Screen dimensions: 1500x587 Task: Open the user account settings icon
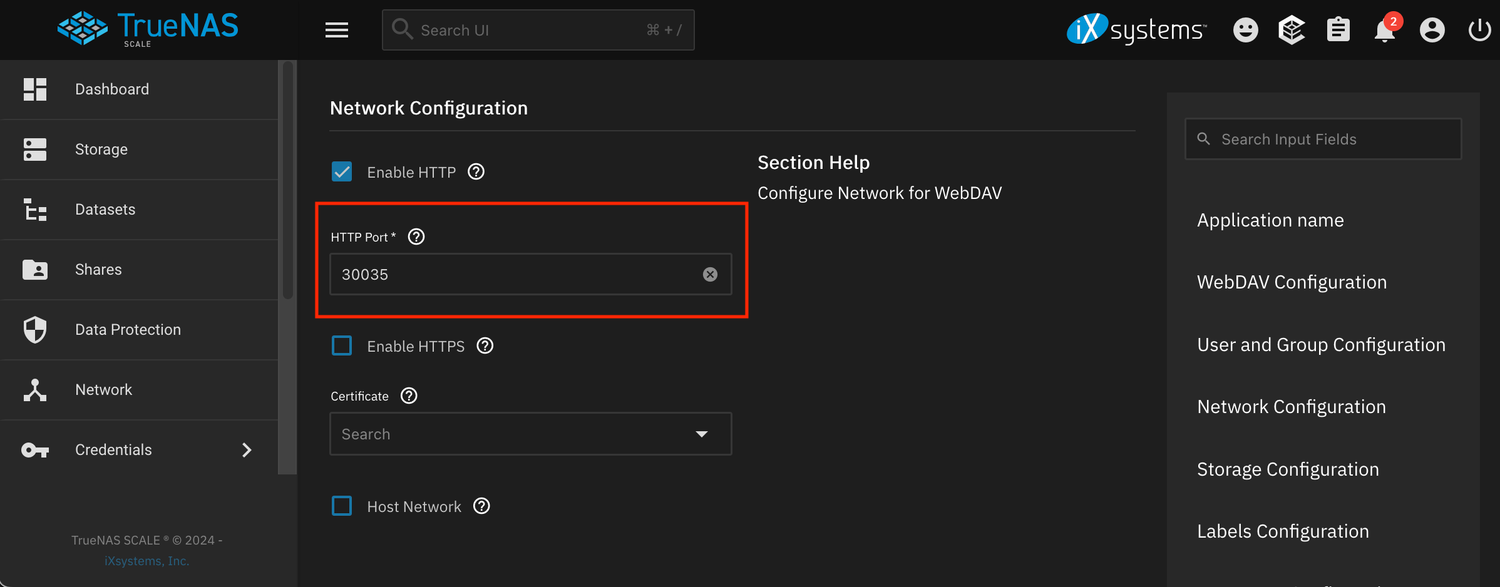(1432, 30)
